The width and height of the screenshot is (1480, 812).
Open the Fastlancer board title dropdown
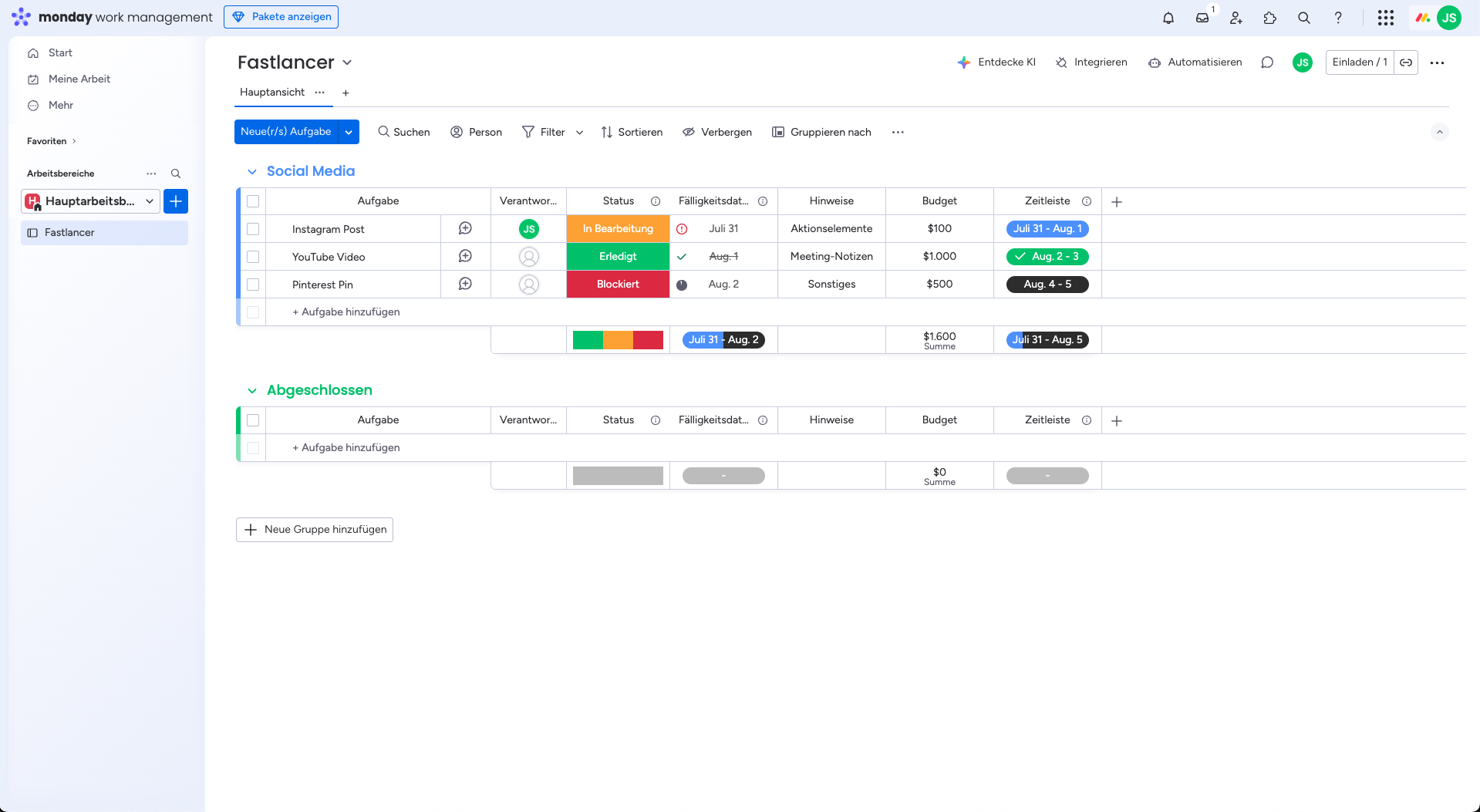click(x=347, y=62)
